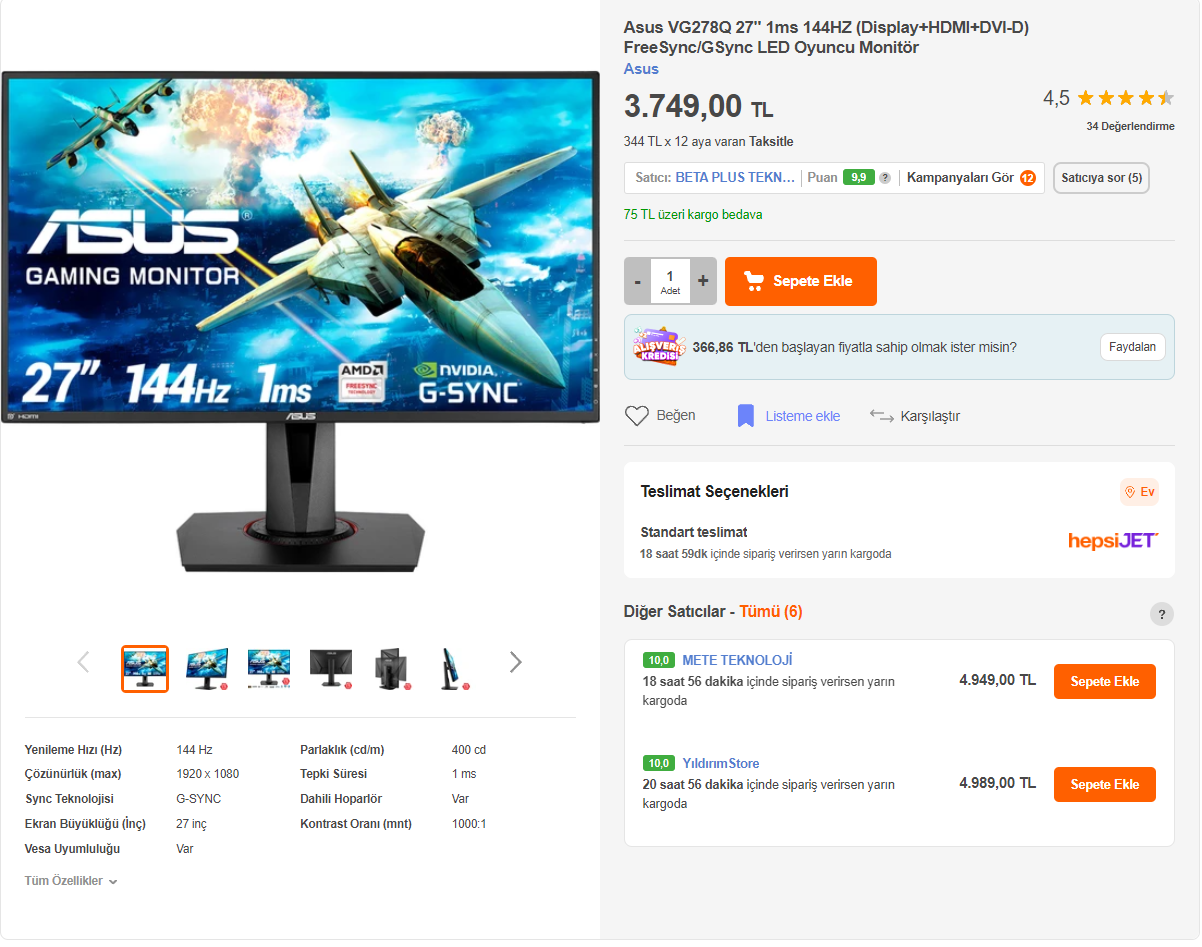Click the help icon next to Diğer Satıcılar
The image size is (1202, 947).
click(x=1161, y=614)
